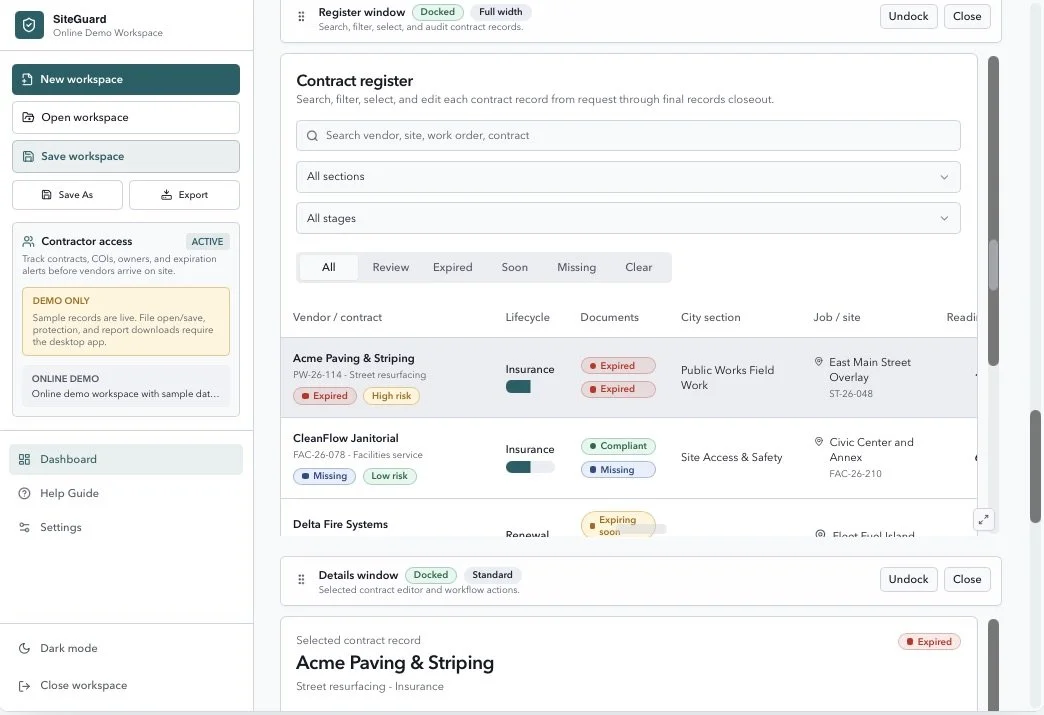
Task: Select the CleanFlow Janitorial row
Action: pyautogui.click(x=629, y=458)
